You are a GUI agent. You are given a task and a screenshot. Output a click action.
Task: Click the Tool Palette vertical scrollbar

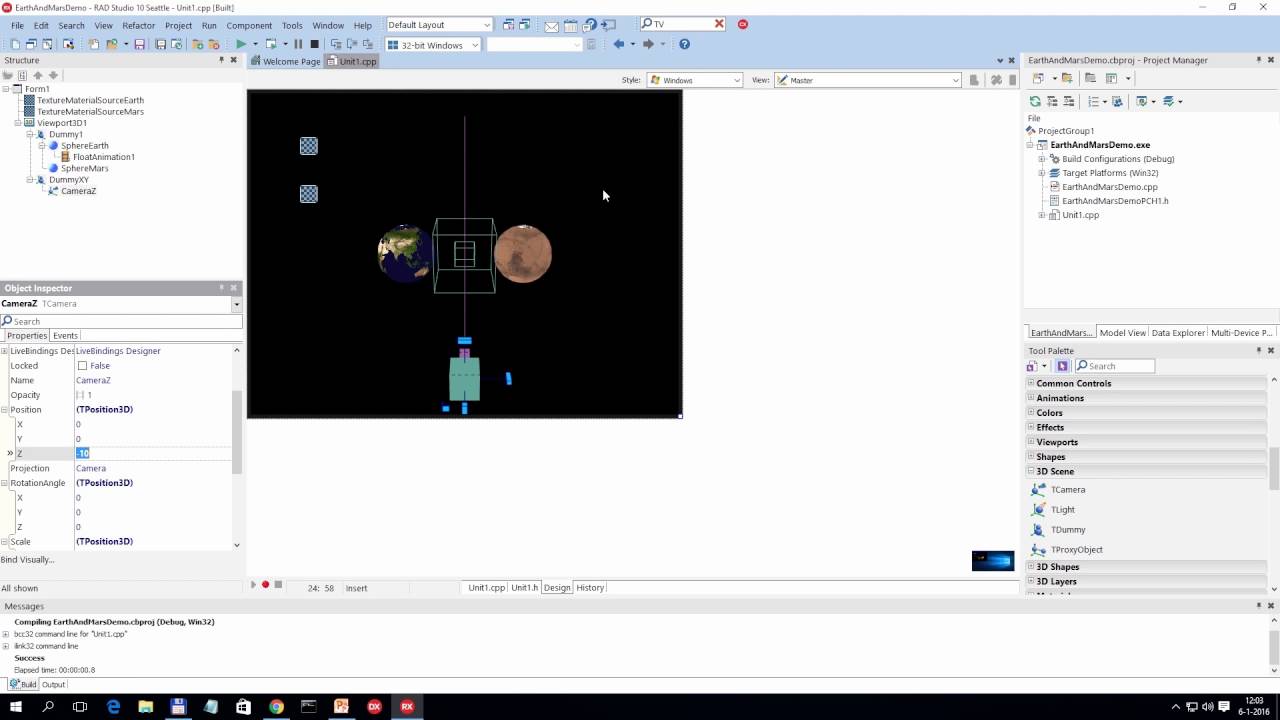(x=1273, y=470)
